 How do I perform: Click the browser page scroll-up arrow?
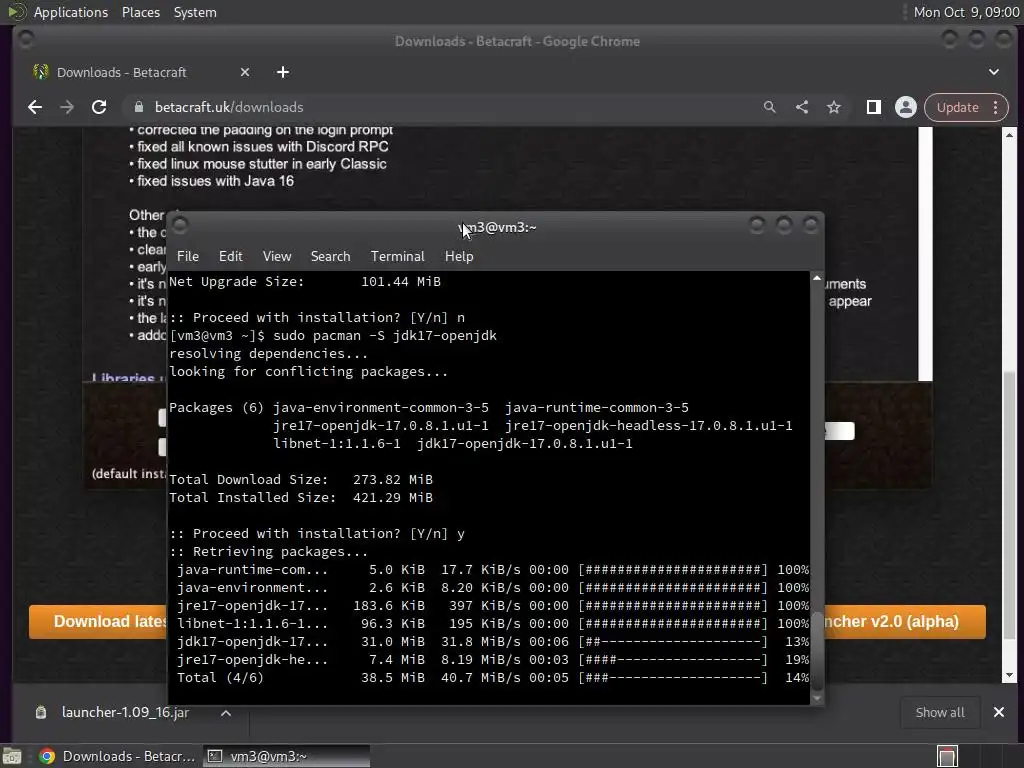click(1009, 135)
